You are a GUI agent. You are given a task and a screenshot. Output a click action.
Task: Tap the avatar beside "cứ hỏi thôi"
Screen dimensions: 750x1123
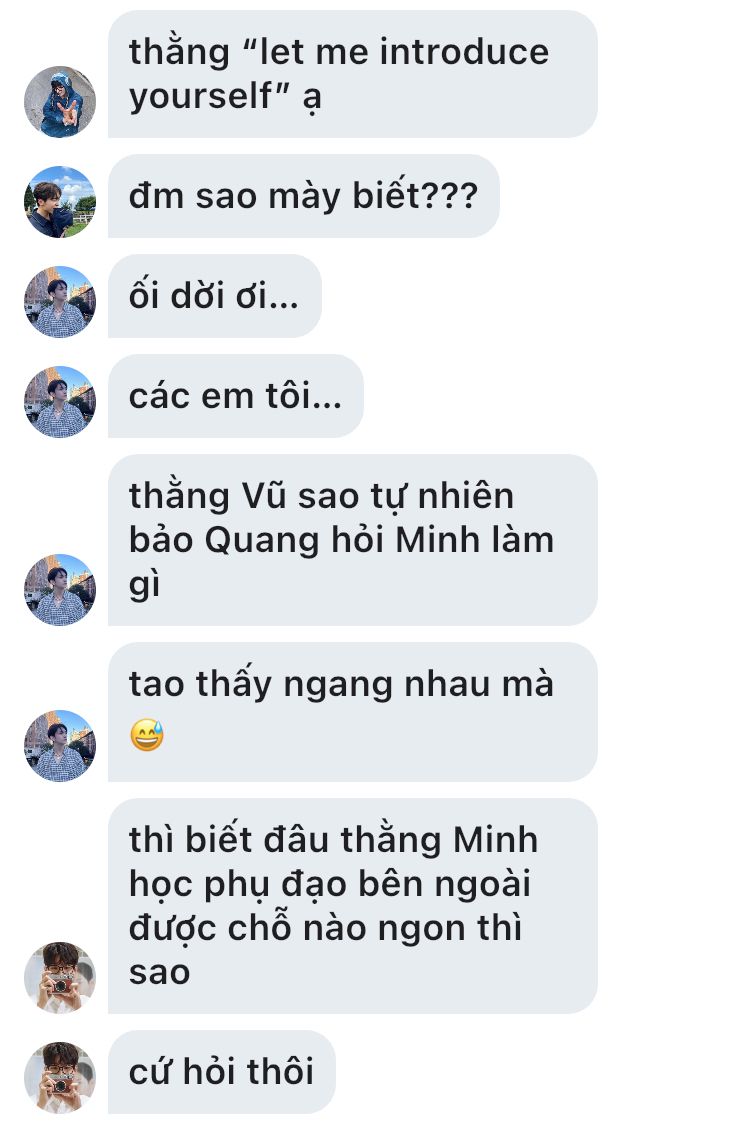(60, 1077)
